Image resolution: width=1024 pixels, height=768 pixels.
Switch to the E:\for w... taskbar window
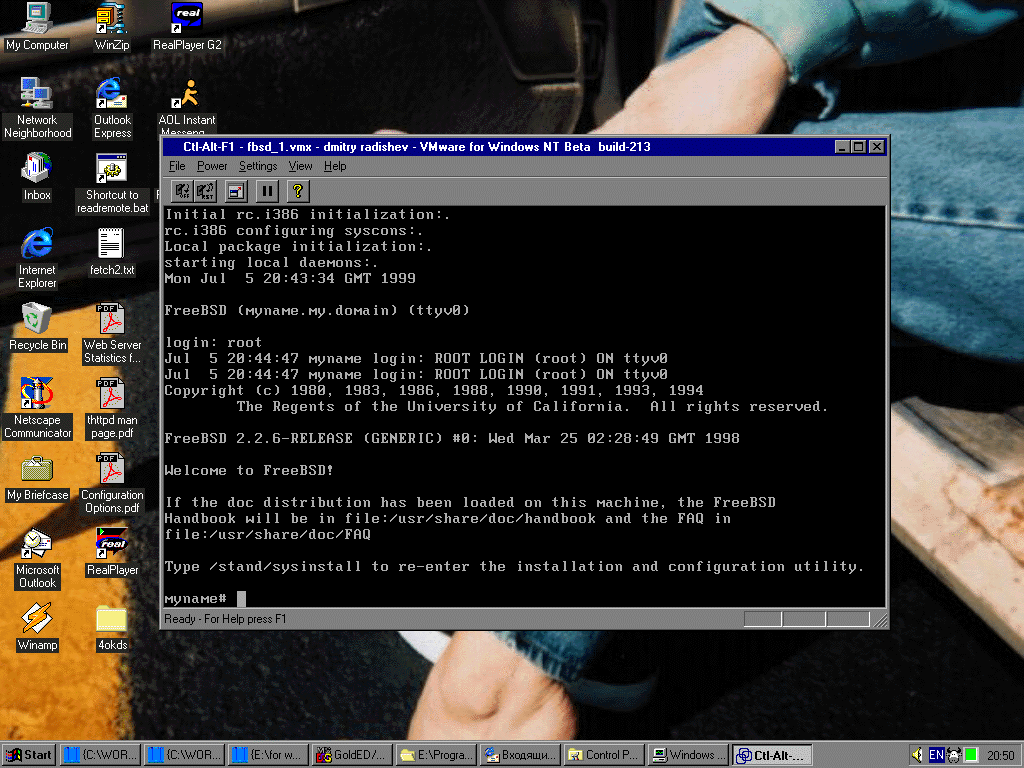268,755
